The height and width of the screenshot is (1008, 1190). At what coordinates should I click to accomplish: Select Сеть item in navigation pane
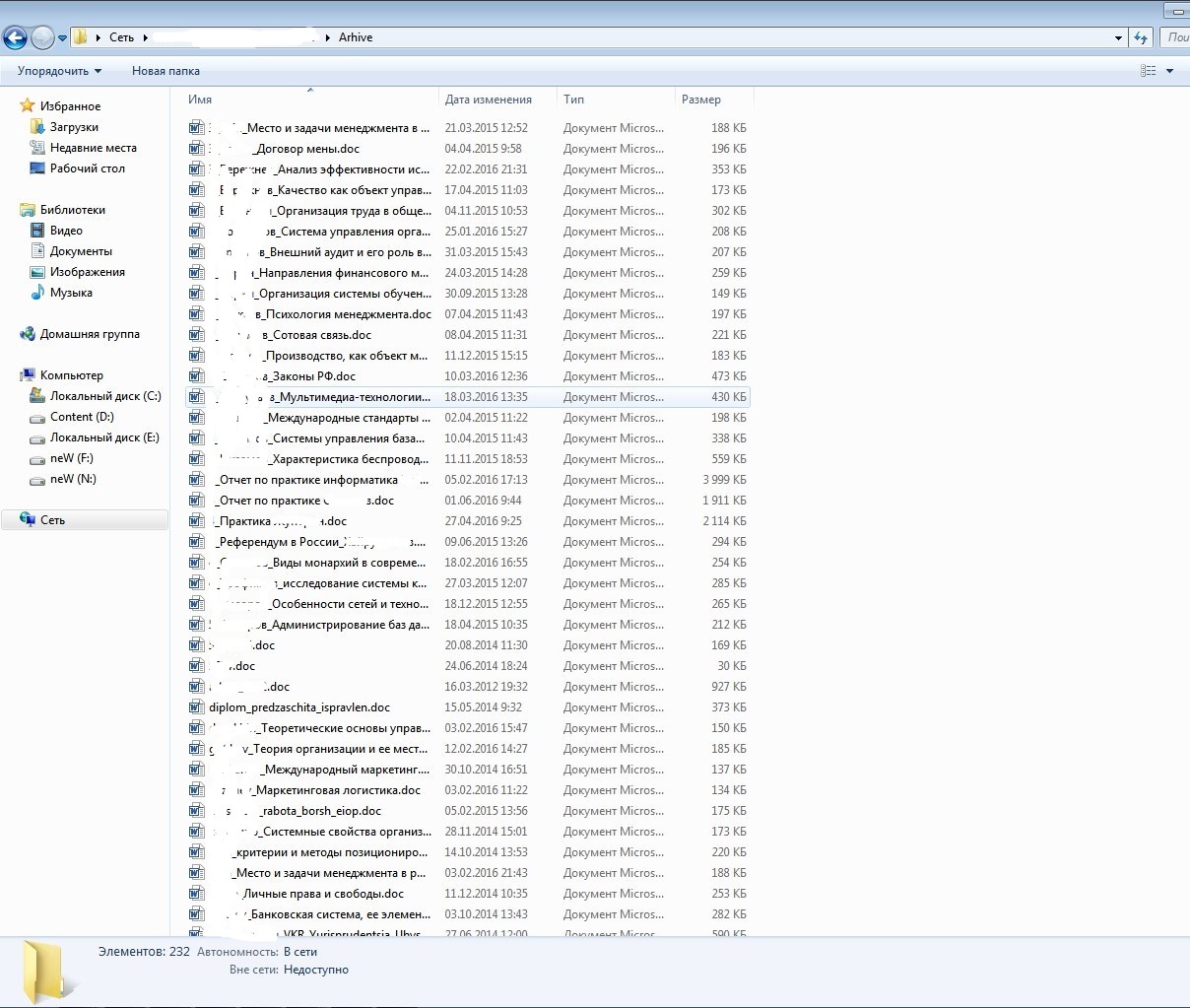85,520
